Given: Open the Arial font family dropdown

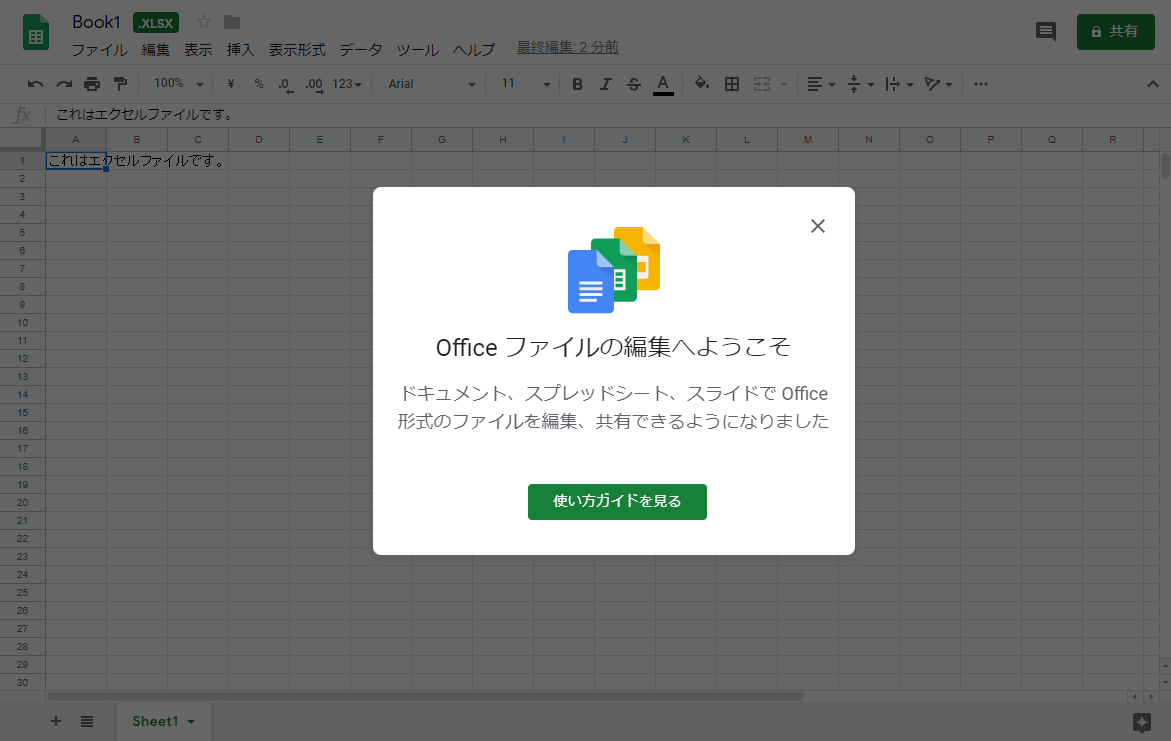Looking at the screenshot, I should click(432, 84).
